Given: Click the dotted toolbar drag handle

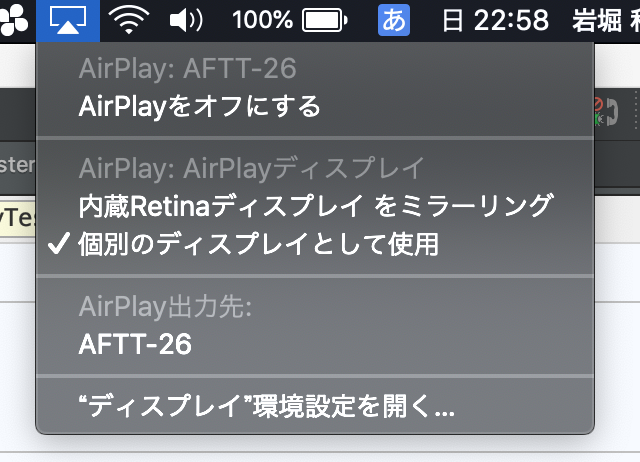Looking at the screenshot, I should [x=637, y=110].
